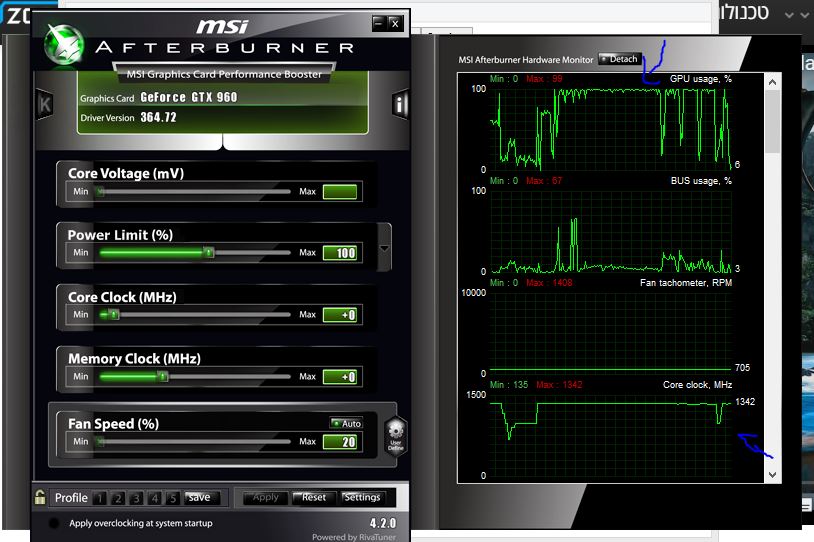This screenshot has height=542, width=814.
Task: Toggle Fan Speed Auto mode
Action: tap(346, 423)
